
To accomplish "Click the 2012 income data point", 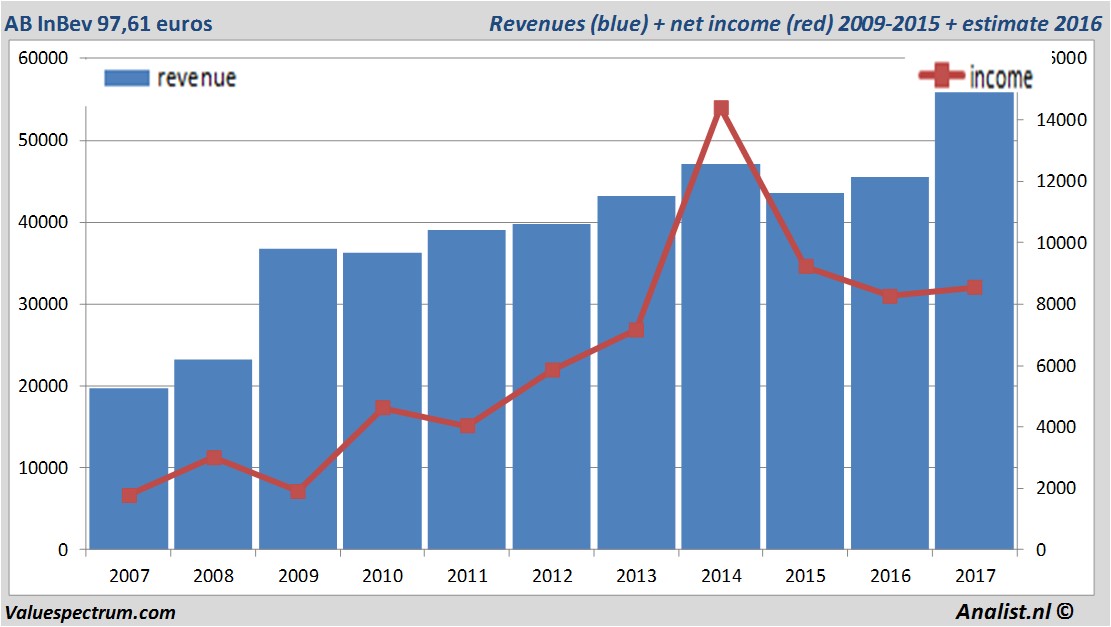I will pos(552,370).
